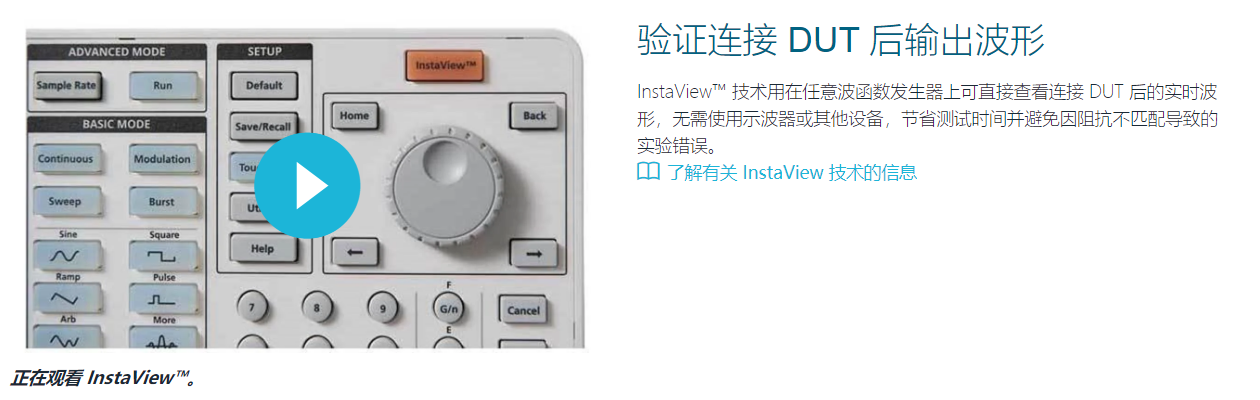The height and width of the screenshot is (400, 1260).
Task: Click the left arrow key
Action: click(x=355, y=252)
